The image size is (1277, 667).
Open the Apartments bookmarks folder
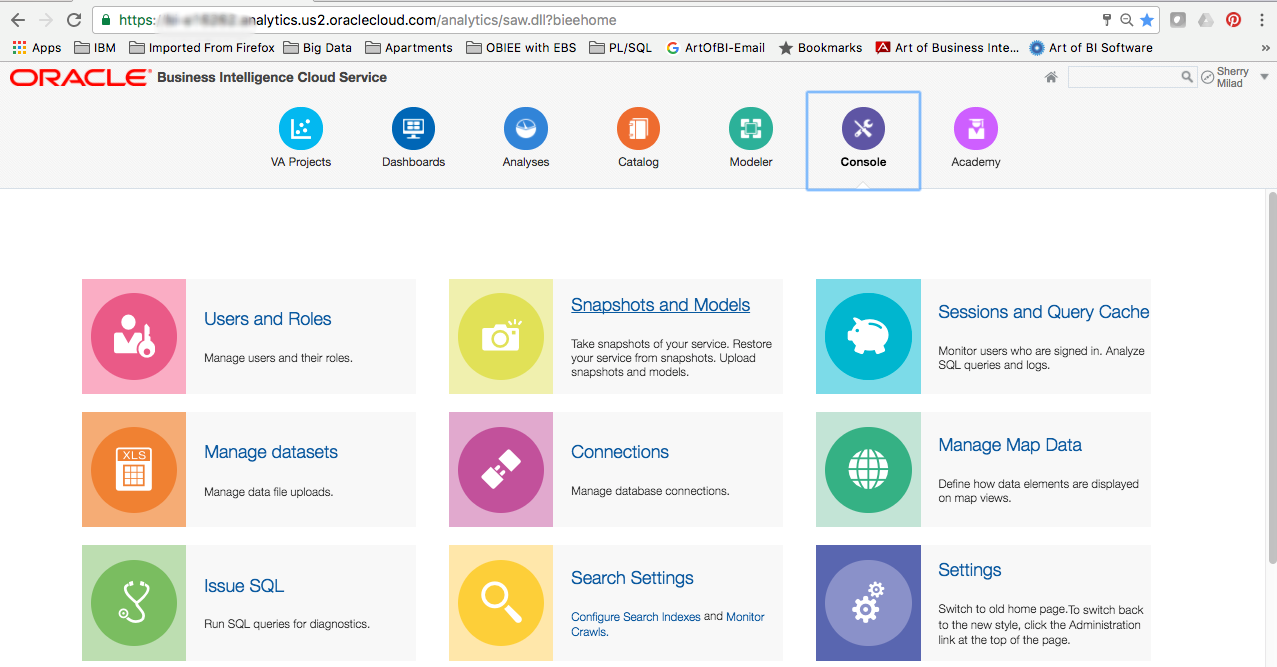tap(409, 47)
